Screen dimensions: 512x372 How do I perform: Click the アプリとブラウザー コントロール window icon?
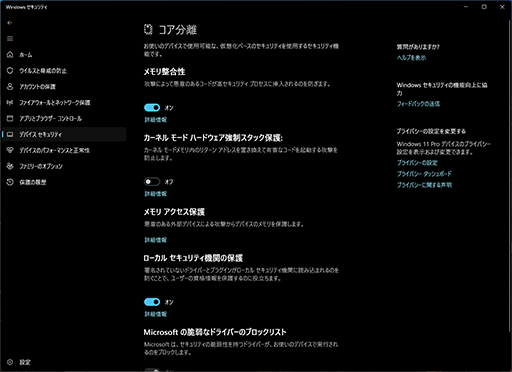(x=10, y=118)
